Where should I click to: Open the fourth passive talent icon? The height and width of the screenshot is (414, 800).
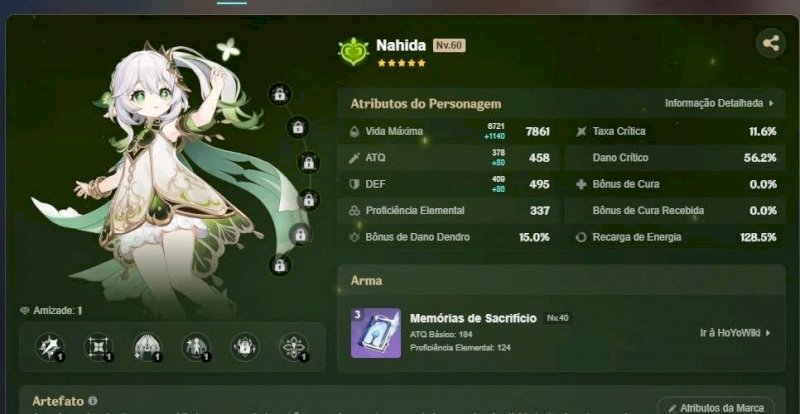tap(196, 347)
